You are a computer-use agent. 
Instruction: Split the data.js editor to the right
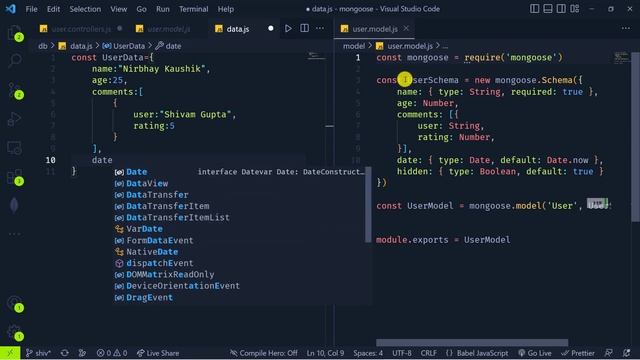point(304,29)
